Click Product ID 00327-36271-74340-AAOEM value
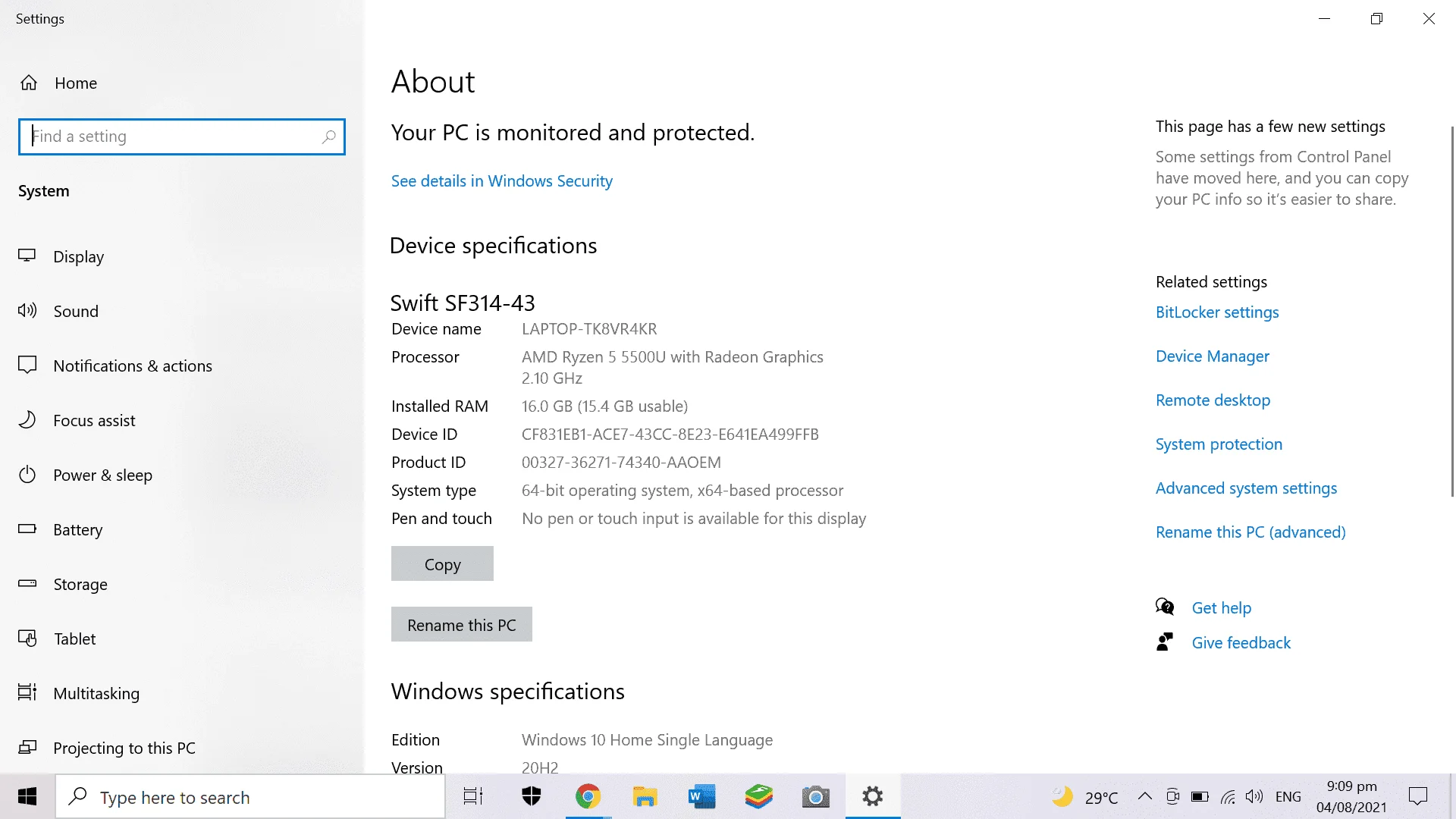This screenshot has height=819, width=1456. click(621, 462)
